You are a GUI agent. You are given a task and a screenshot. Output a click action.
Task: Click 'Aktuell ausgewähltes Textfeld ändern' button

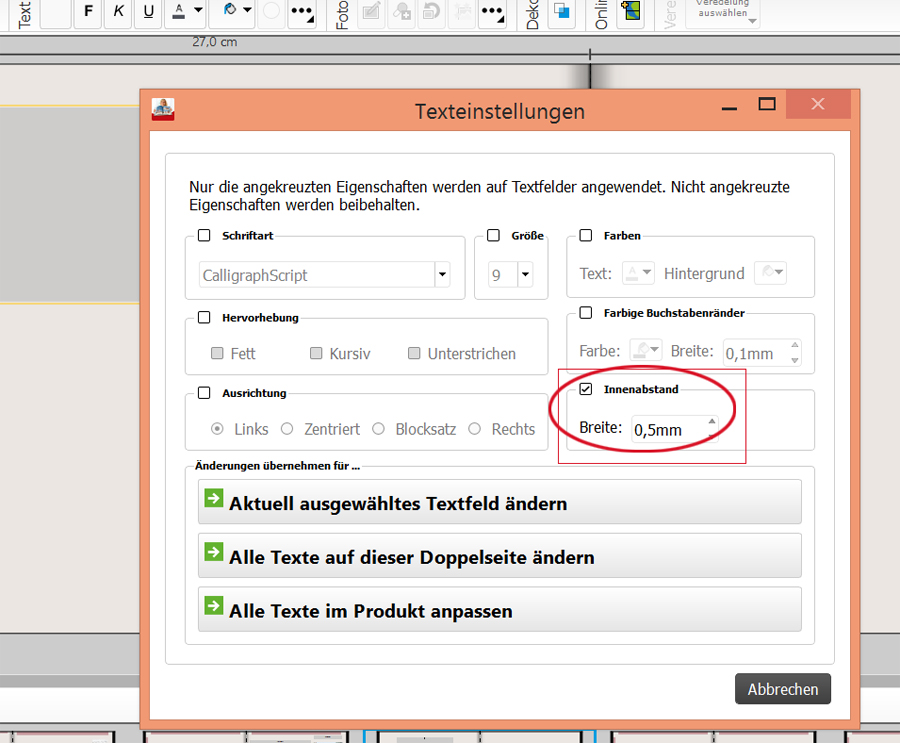tap(500, 502)
